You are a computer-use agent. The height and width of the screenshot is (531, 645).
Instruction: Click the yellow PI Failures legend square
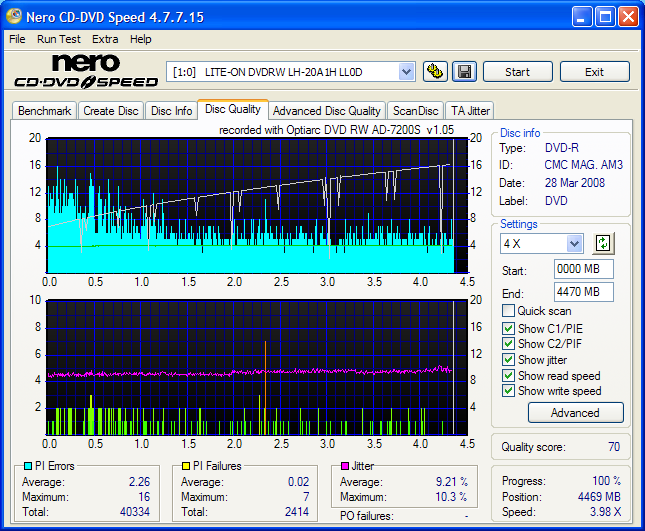click(x=185, y=466)
